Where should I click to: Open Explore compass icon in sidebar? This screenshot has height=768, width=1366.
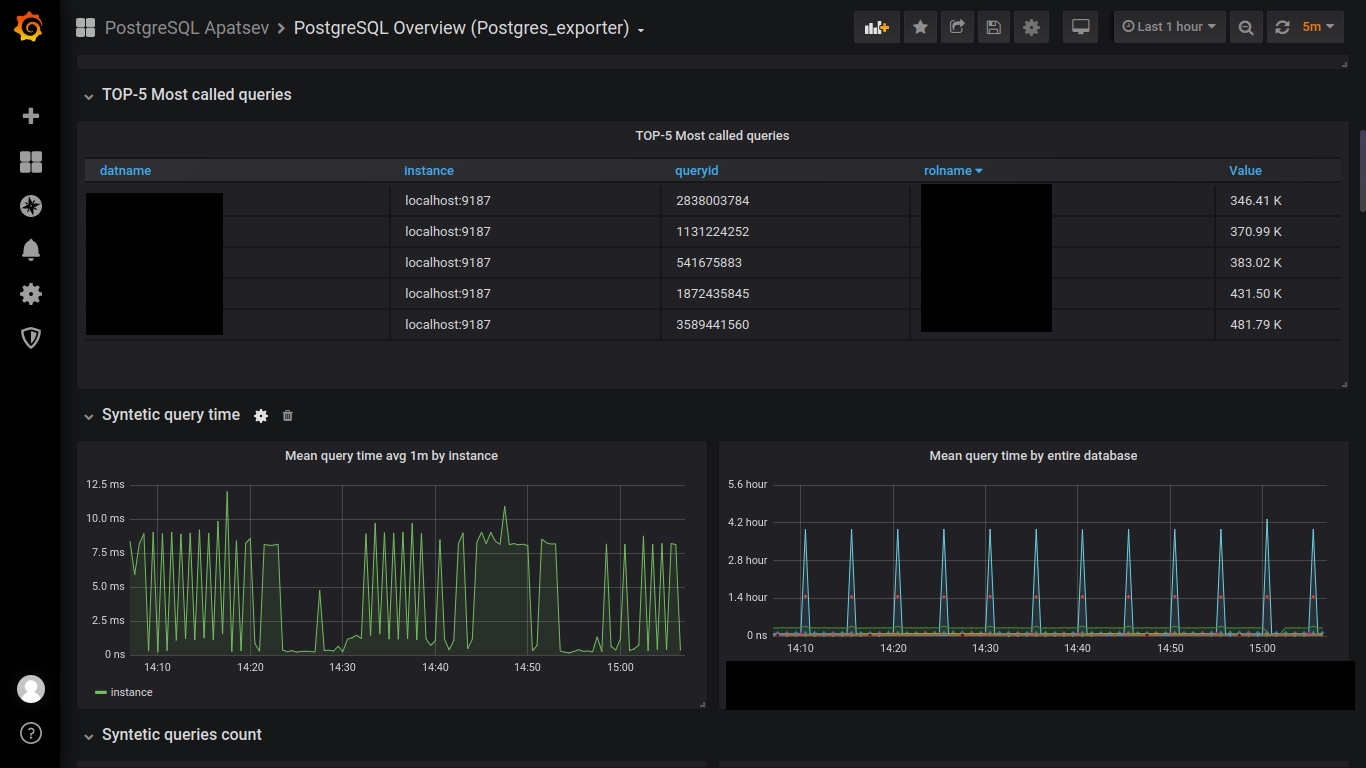click(x=31, y=206)
